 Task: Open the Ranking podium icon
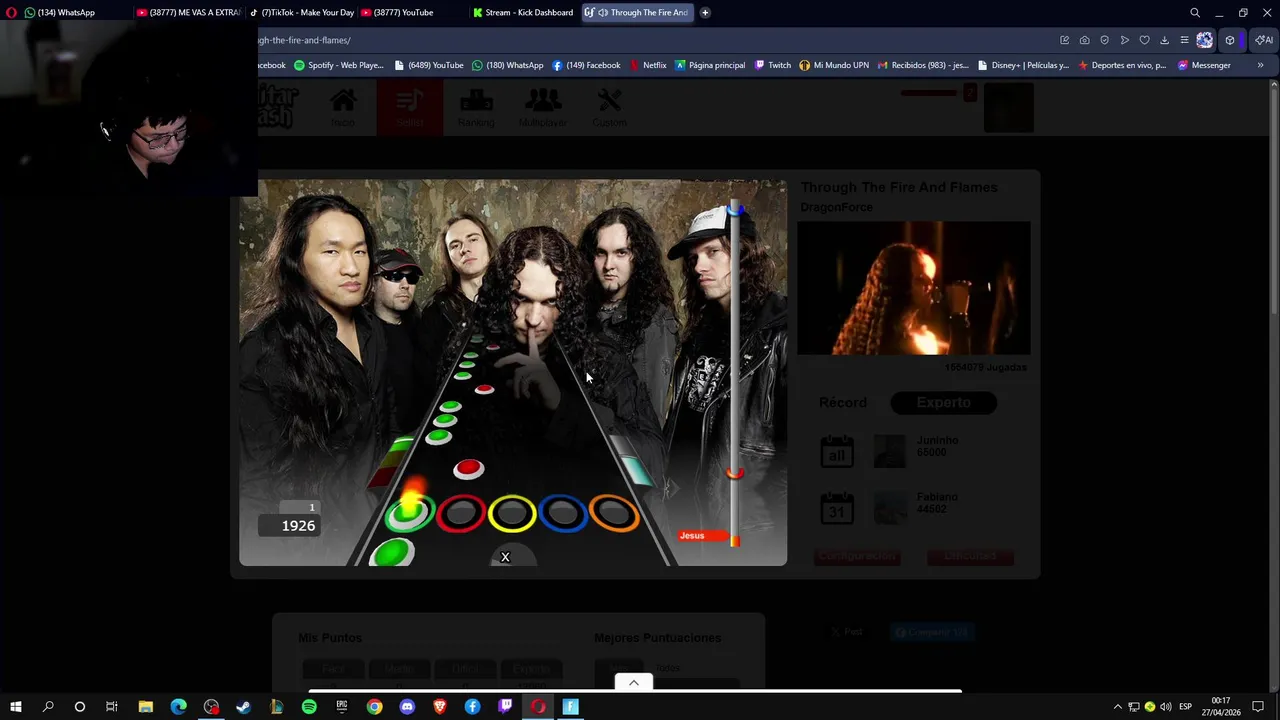(476, 107)
